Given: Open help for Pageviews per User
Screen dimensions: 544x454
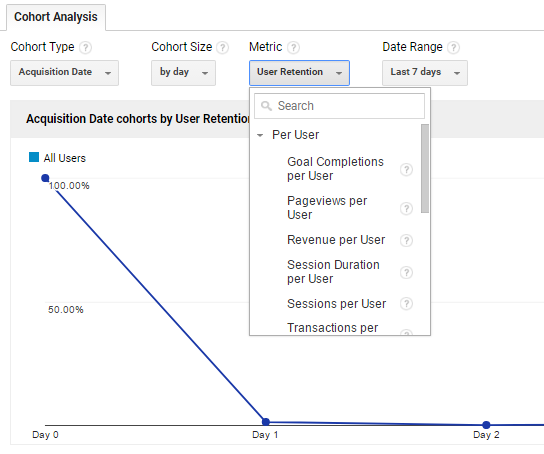Looking at the screenshot, I should [x=406, y=208].
